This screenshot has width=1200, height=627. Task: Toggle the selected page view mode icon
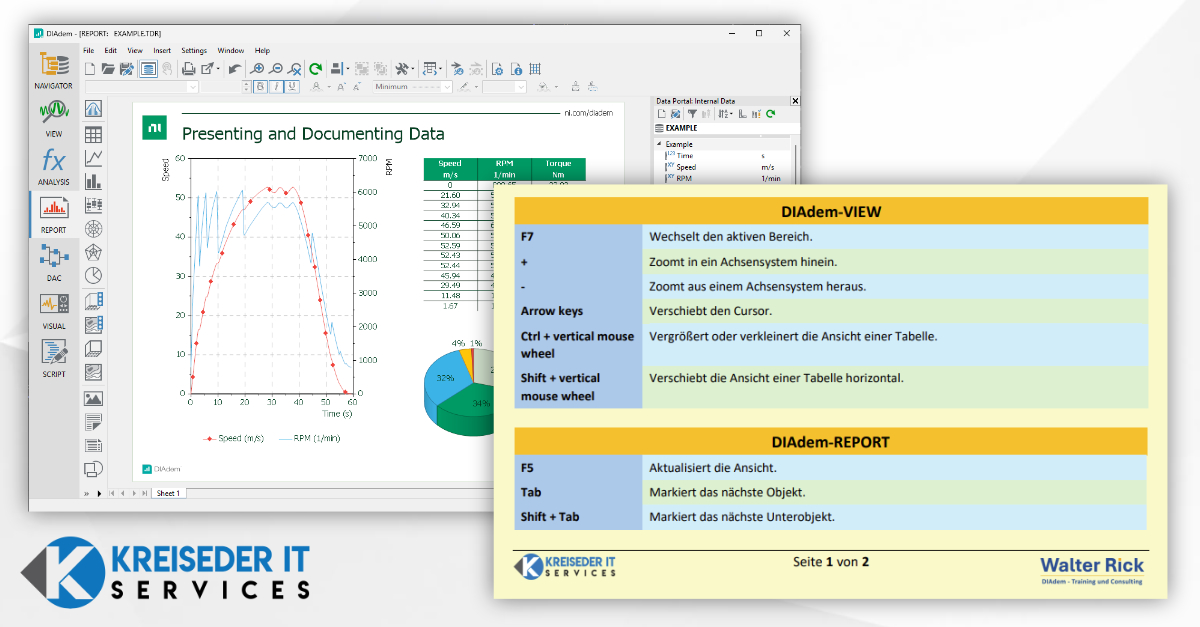(x=148, y=69)
